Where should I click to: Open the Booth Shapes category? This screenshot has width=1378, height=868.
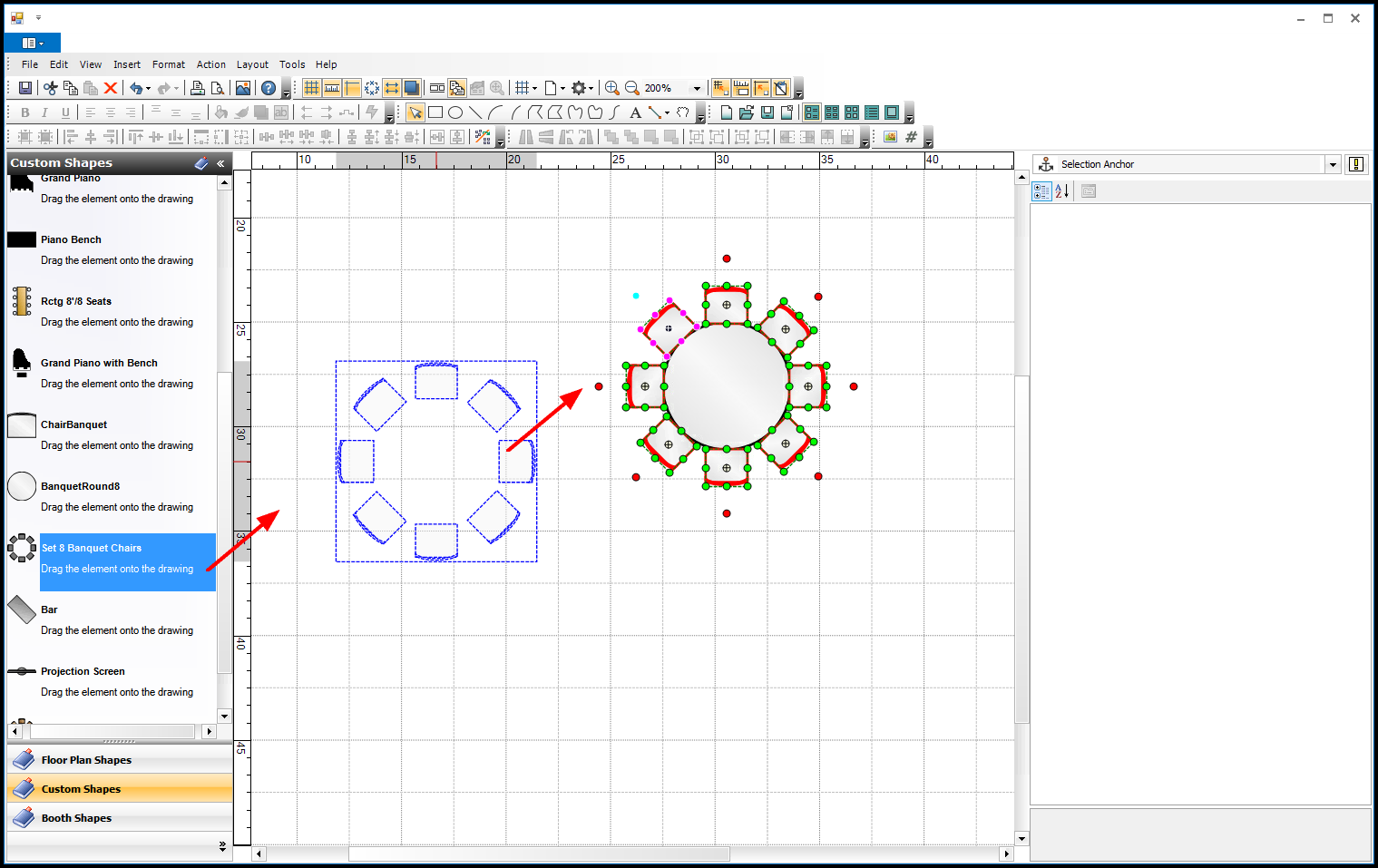[x=120, y=818]
